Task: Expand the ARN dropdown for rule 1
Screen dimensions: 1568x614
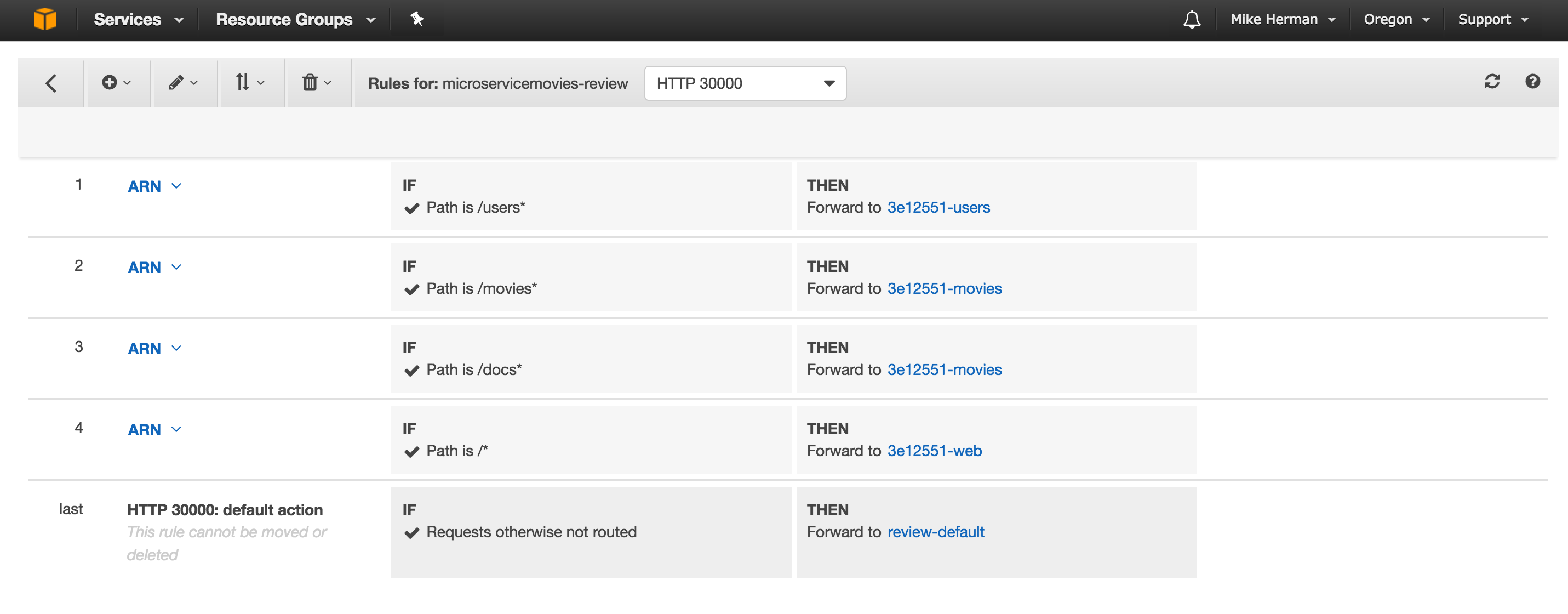Action: point(154,186)
